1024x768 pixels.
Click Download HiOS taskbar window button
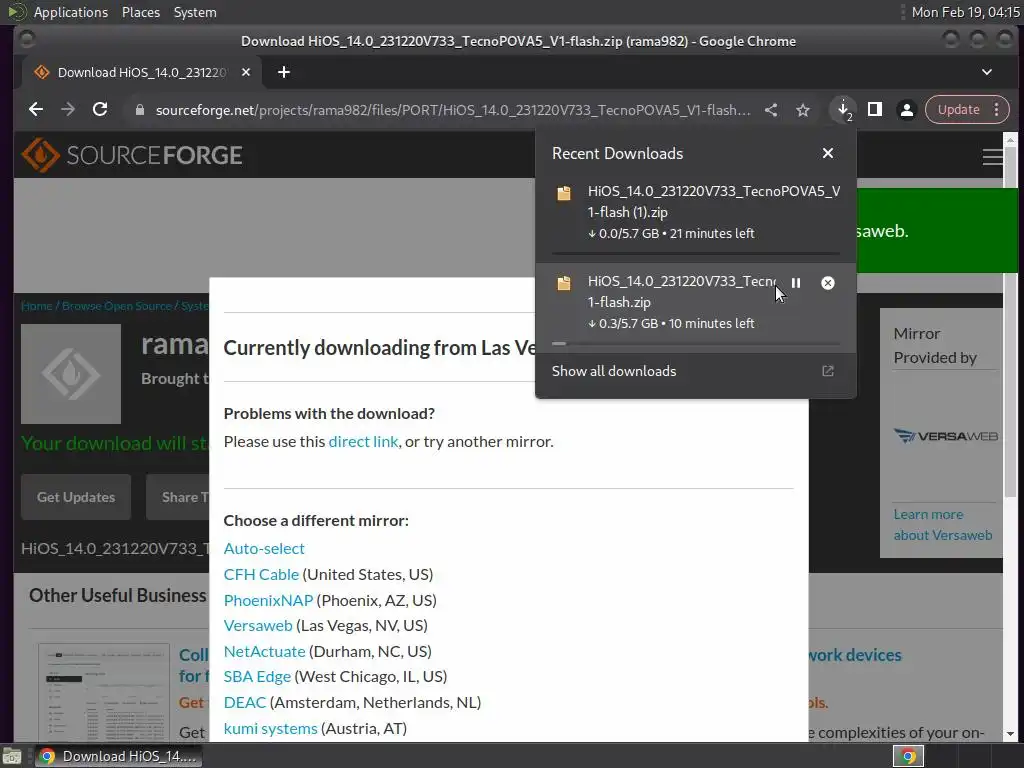pos(118,756)
